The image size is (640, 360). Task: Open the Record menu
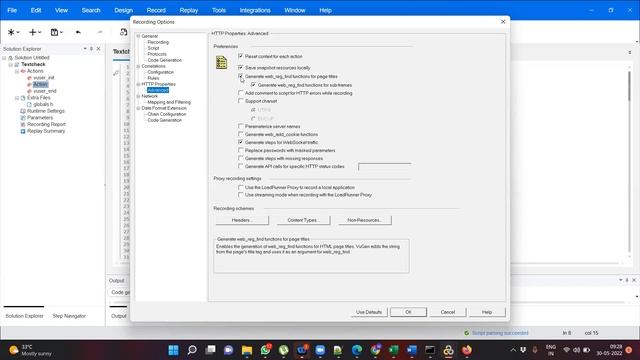(156, 10)
